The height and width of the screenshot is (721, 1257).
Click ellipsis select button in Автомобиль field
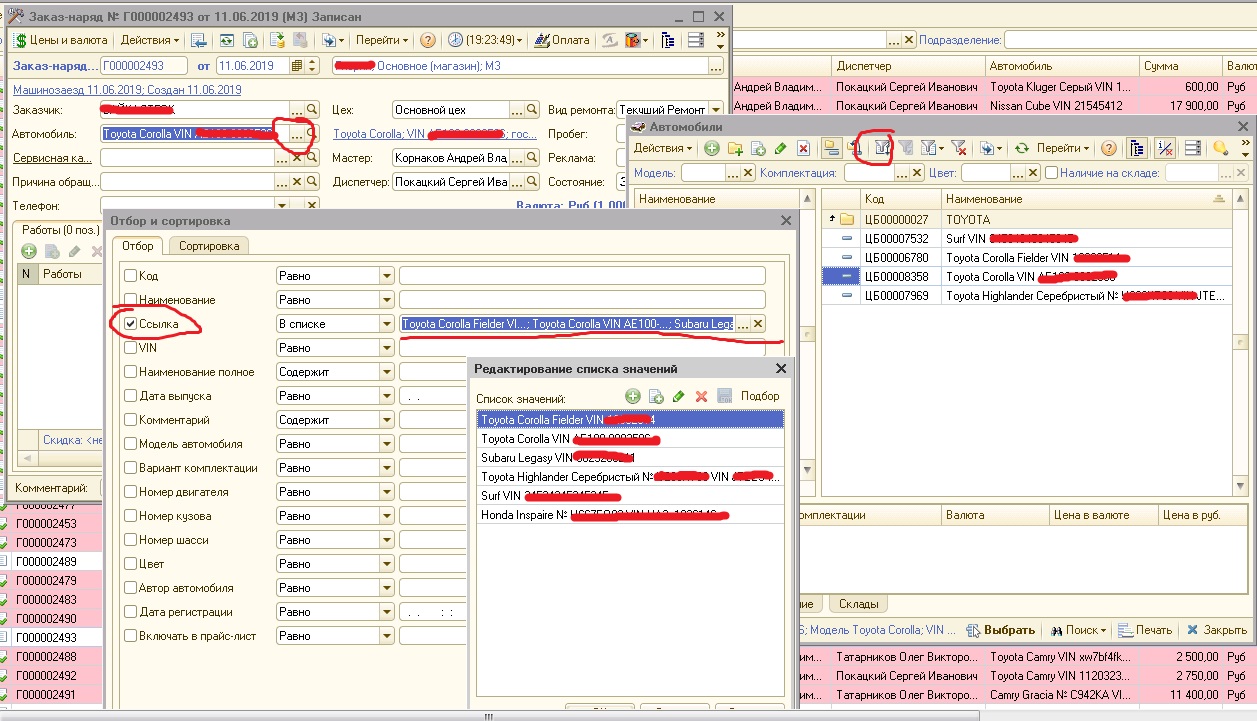(297, 133)
